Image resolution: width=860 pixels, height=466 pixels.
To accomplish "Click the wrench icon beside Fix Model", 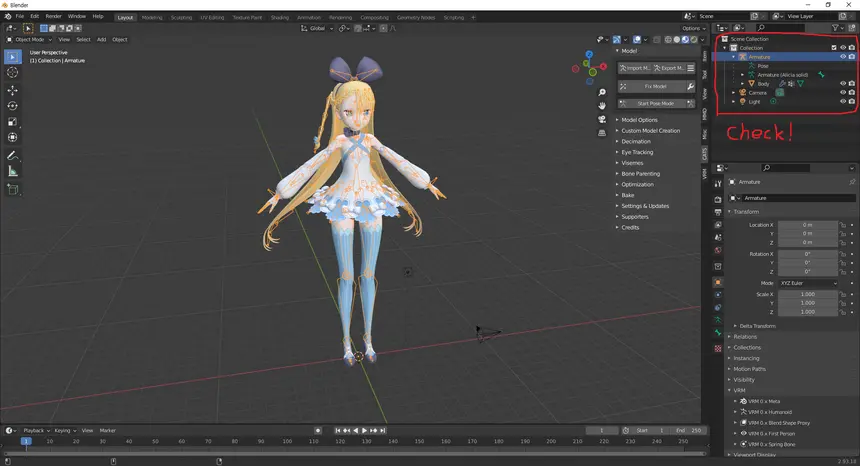I will pyautogui.click(x=691, y=87).
